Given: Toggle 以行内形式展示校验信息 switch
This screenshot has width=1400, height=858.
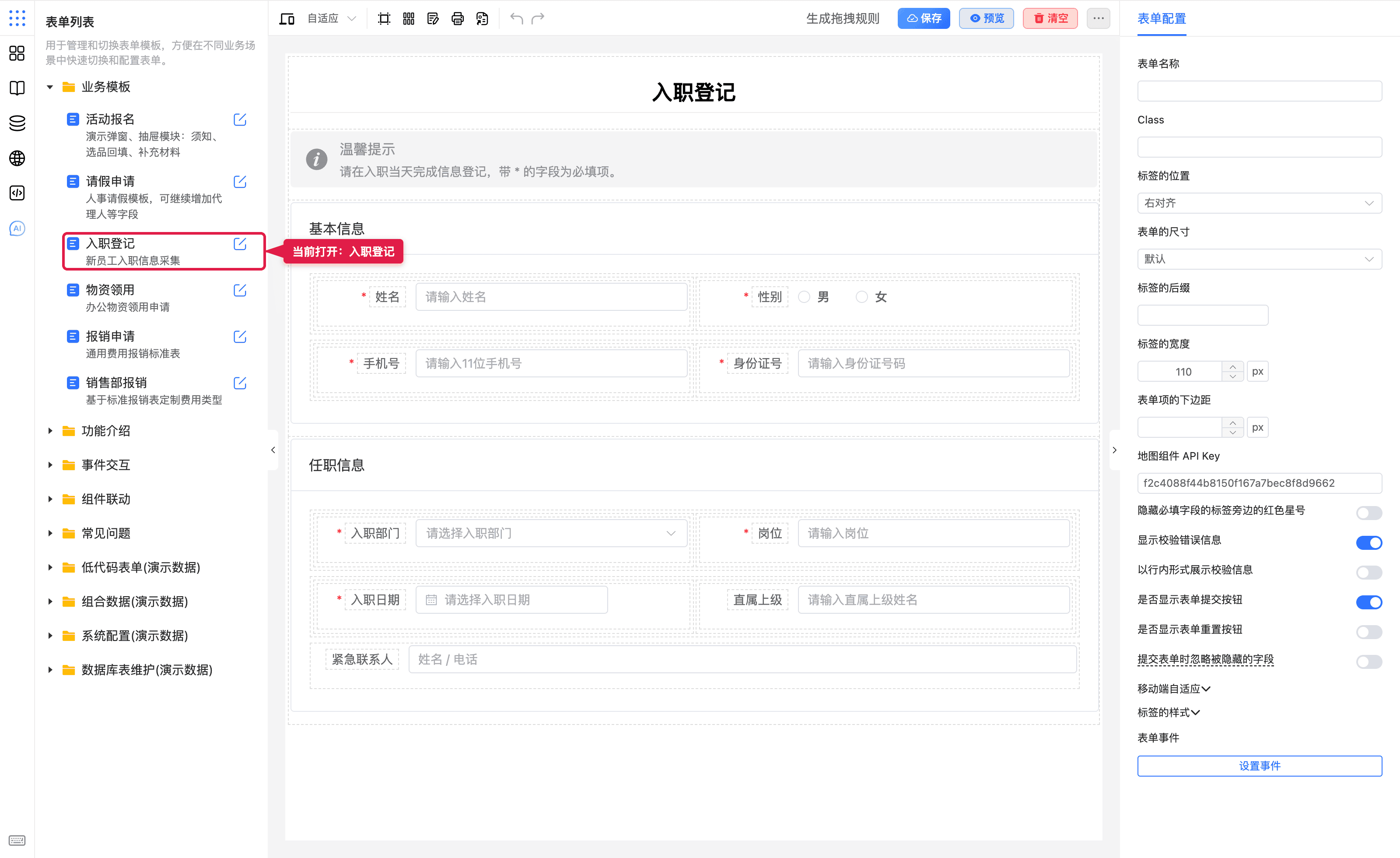Looking at the screenshot, I should [1369, 572].
